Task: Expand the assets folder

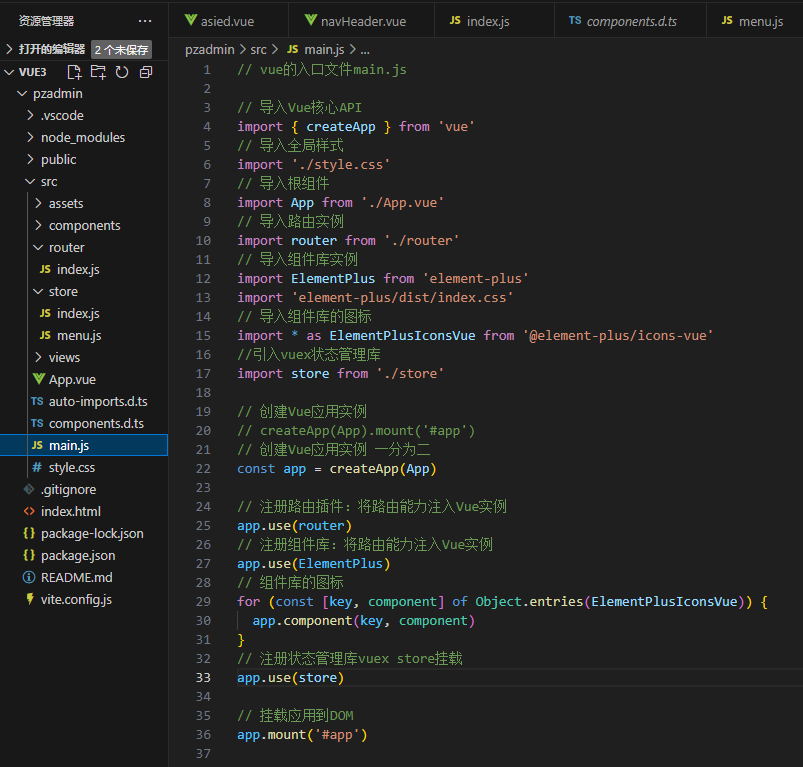Action: tap(38, 204)
